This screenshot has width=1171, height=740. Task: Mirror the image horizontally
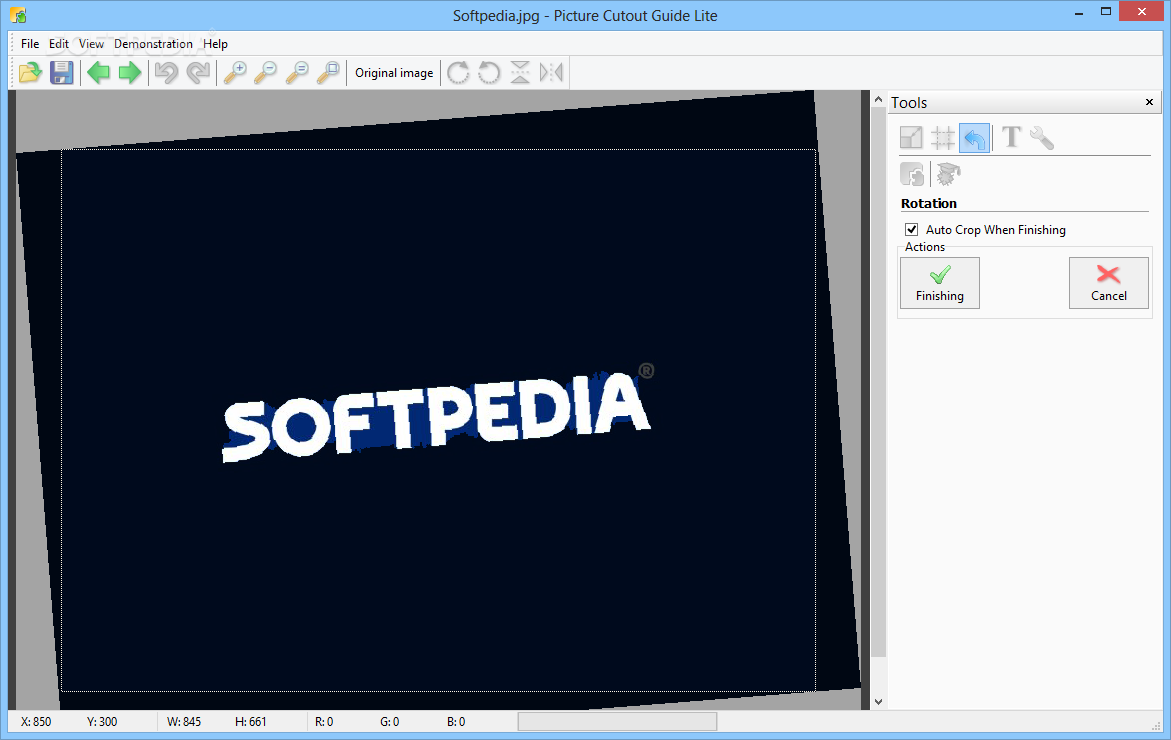click(551, 72)
